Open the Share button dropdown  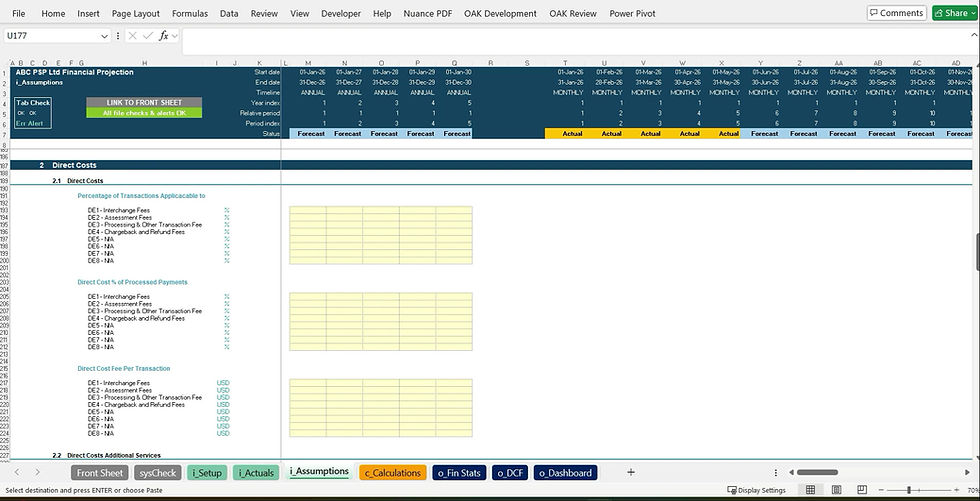(973, 12)
